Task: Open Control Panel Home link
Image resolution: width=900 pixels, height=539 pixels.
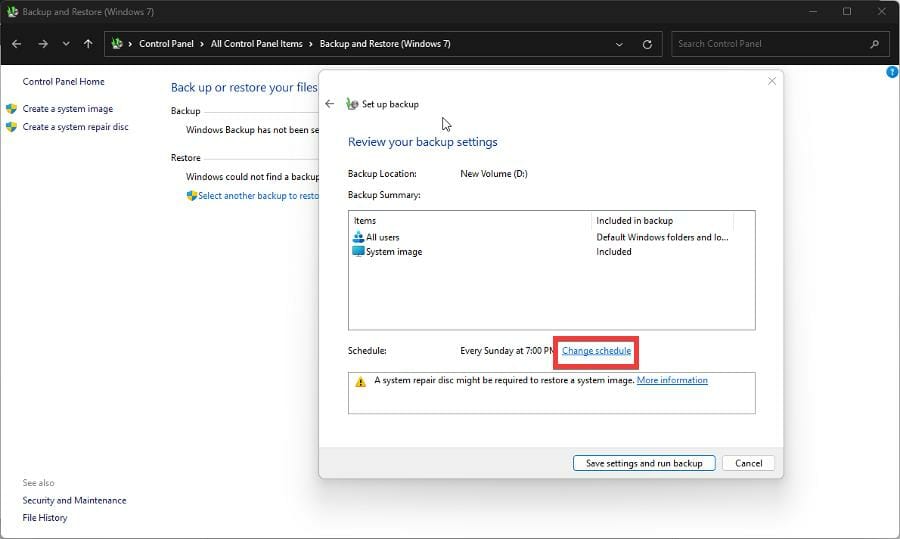Action: (64, 82)
